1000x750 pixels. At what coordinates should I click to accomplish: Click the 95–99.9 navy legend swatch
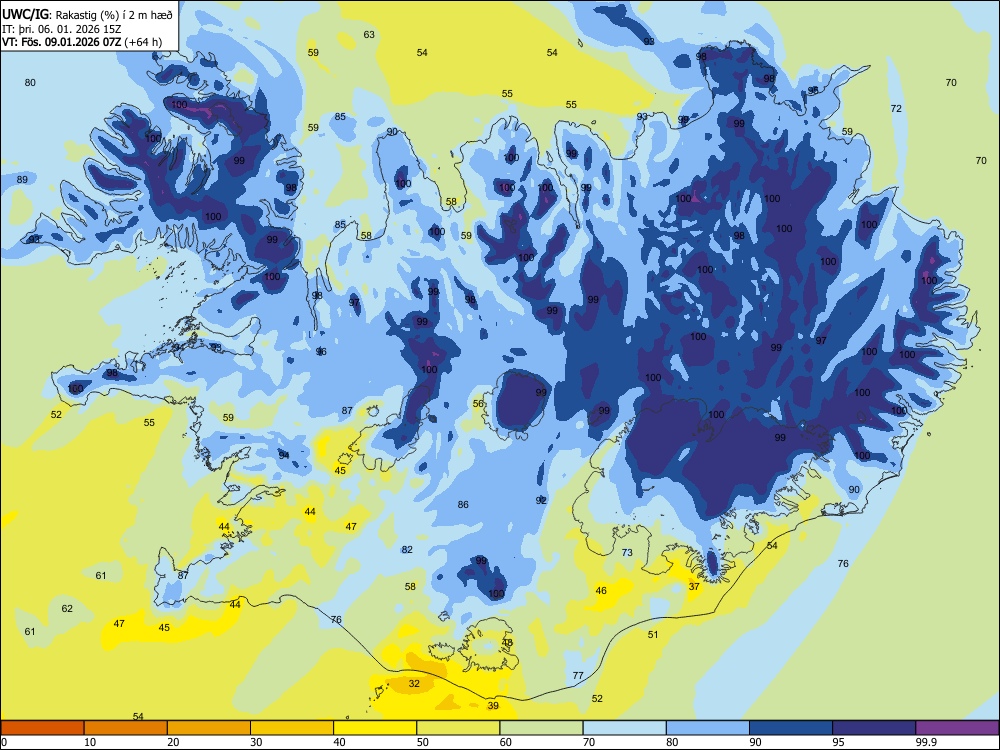coord(874,728)
